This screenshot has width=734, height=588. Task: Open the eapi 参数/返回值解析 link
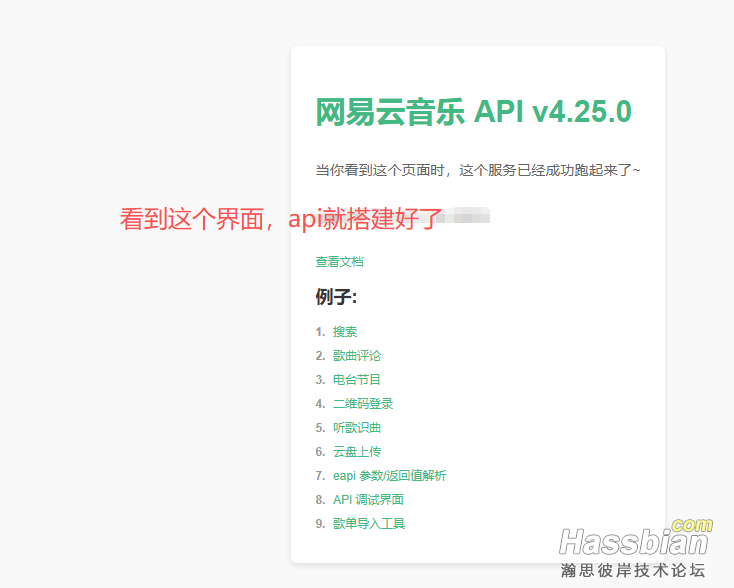(389, 476)
